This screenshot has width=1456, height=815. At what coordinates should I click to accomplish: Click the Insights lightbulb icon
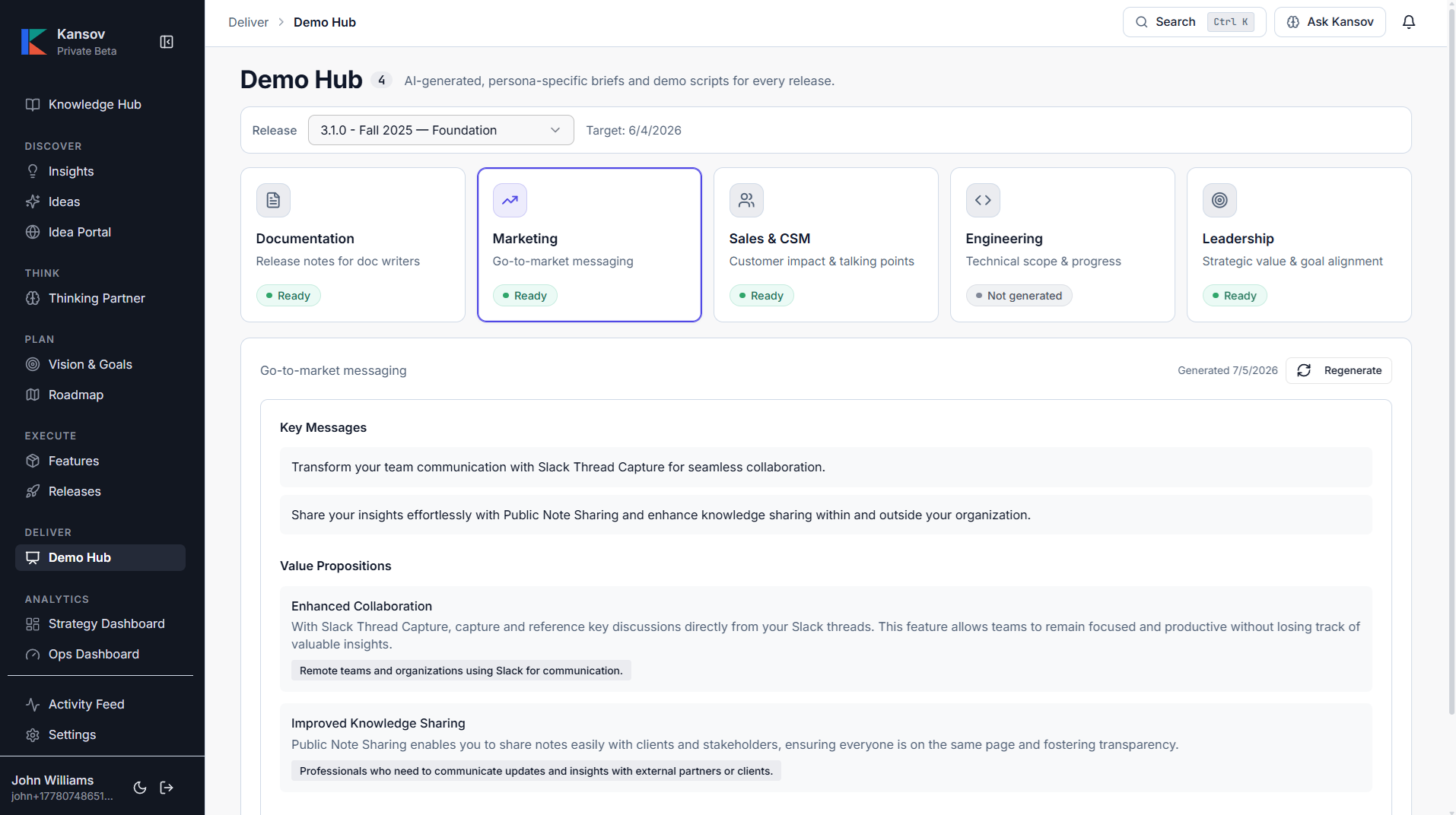(x=33, y=172)
